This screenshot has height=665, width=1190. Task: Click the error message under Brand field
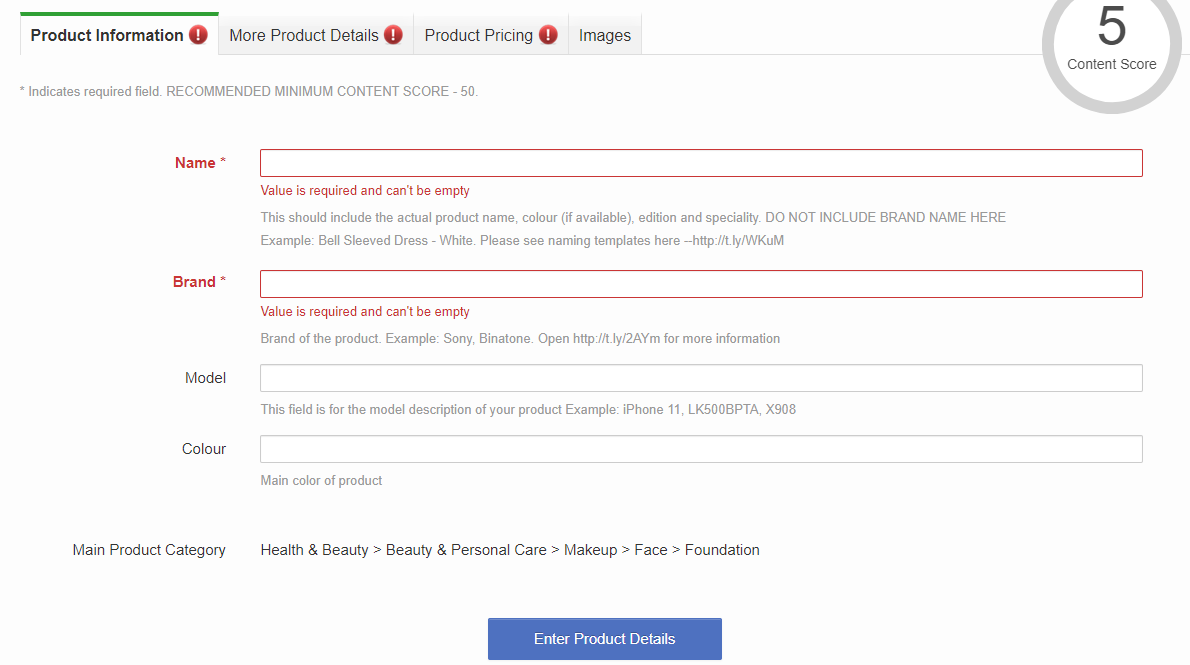[365, 312]
